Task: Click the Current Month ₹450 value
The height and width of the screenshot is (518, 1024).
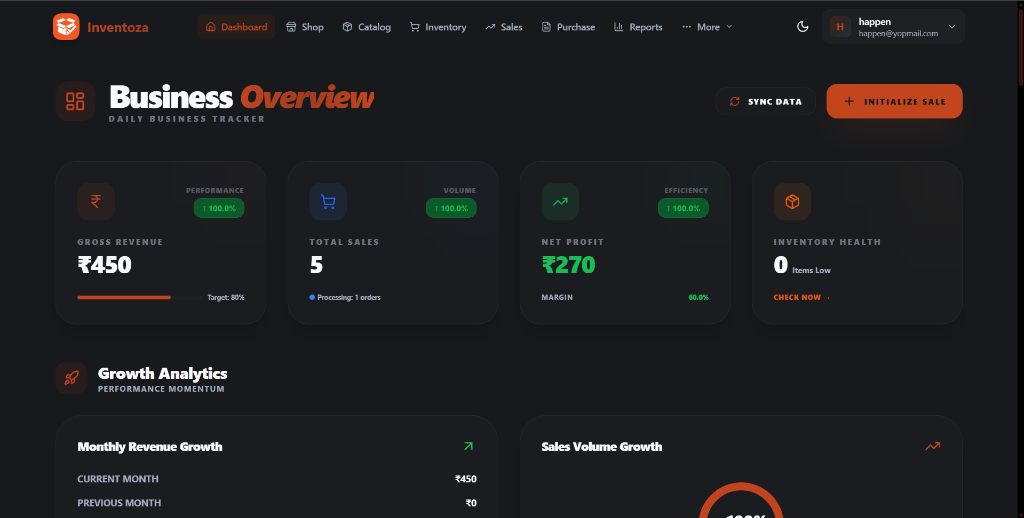Action: coord(466,479)
